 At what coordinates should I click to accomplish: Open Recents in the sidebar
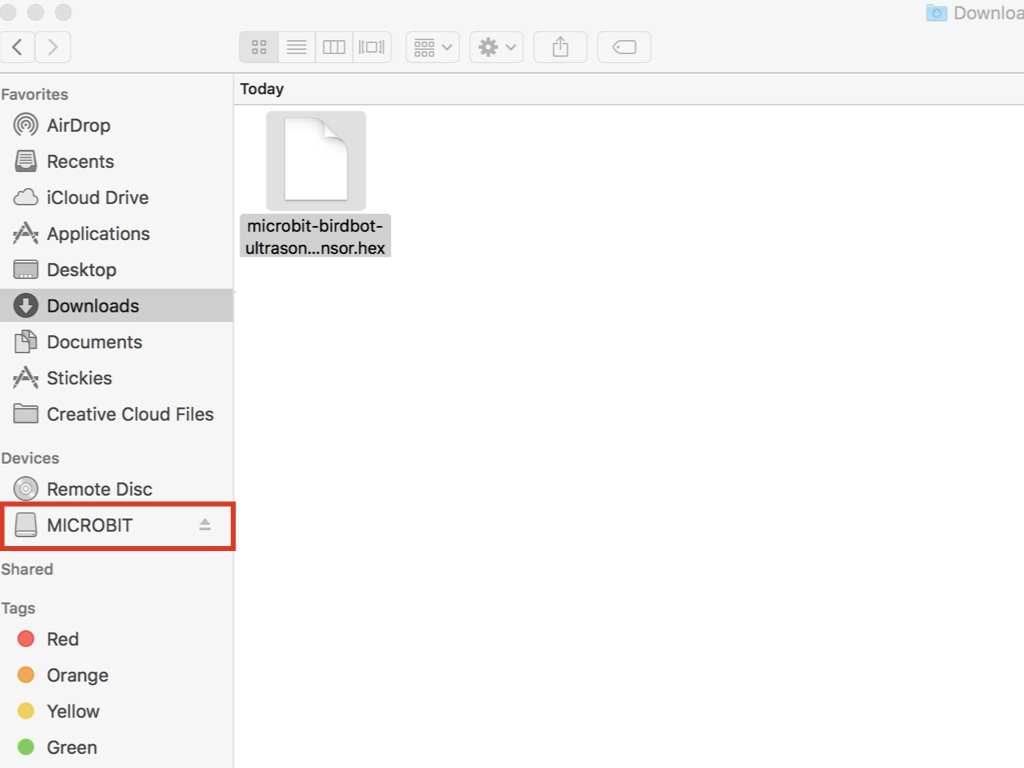pyautogui.click(x=116, y=161)
